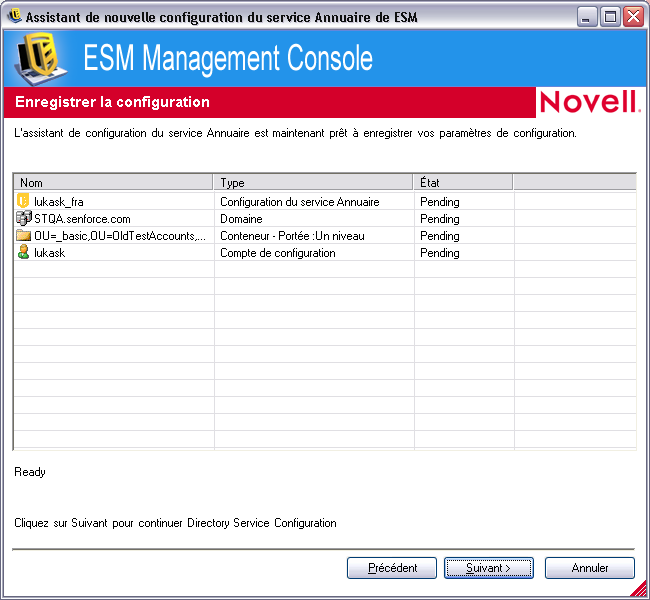Go back with the Précédent button
The height and width of the screenshot is (600, 650).
coord(392,568)
